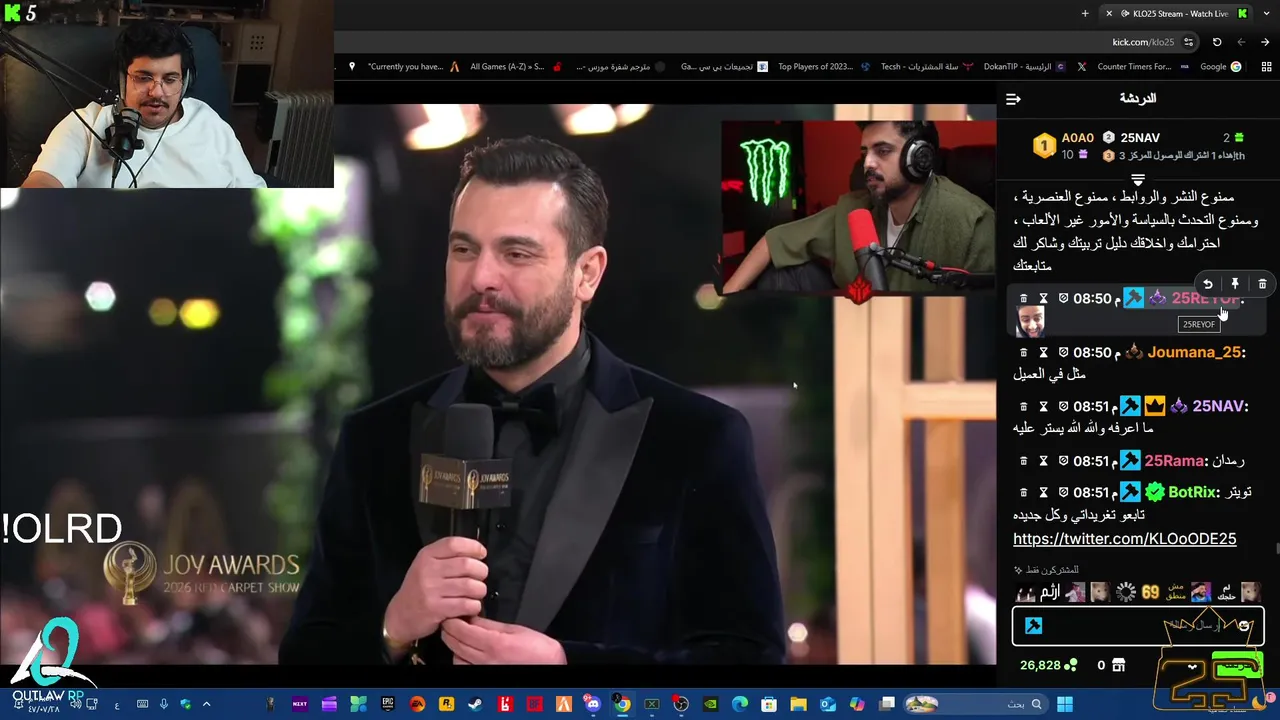
Task: Open the DokanTIP bookmark
Action: tap(1024, 67)
